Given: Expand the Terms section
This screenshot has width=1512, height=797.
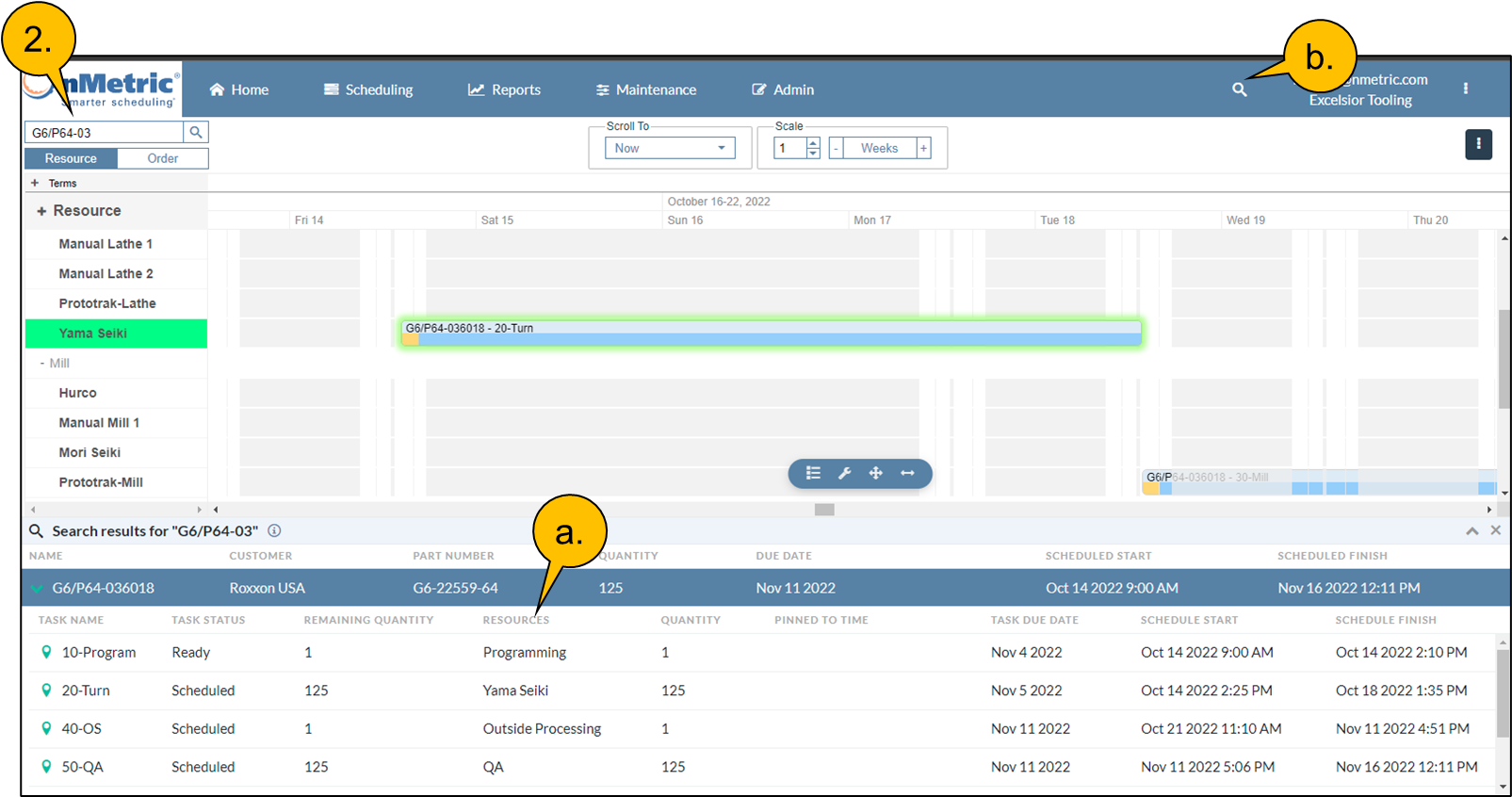Looking at the screenshot, I should (35, 183).
